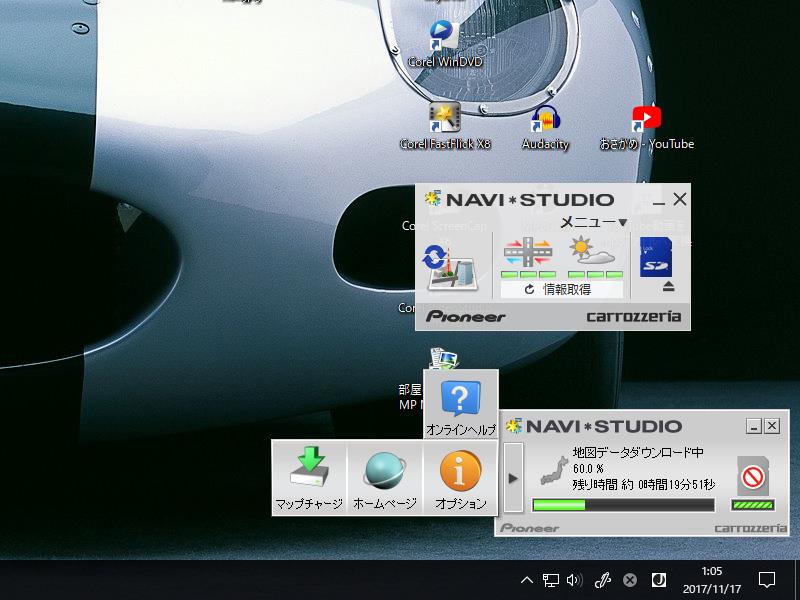Viewport: 800px width, 600px height.
Task: Close the upper NAVI*STUDIO window
Action: coord(680,199)
